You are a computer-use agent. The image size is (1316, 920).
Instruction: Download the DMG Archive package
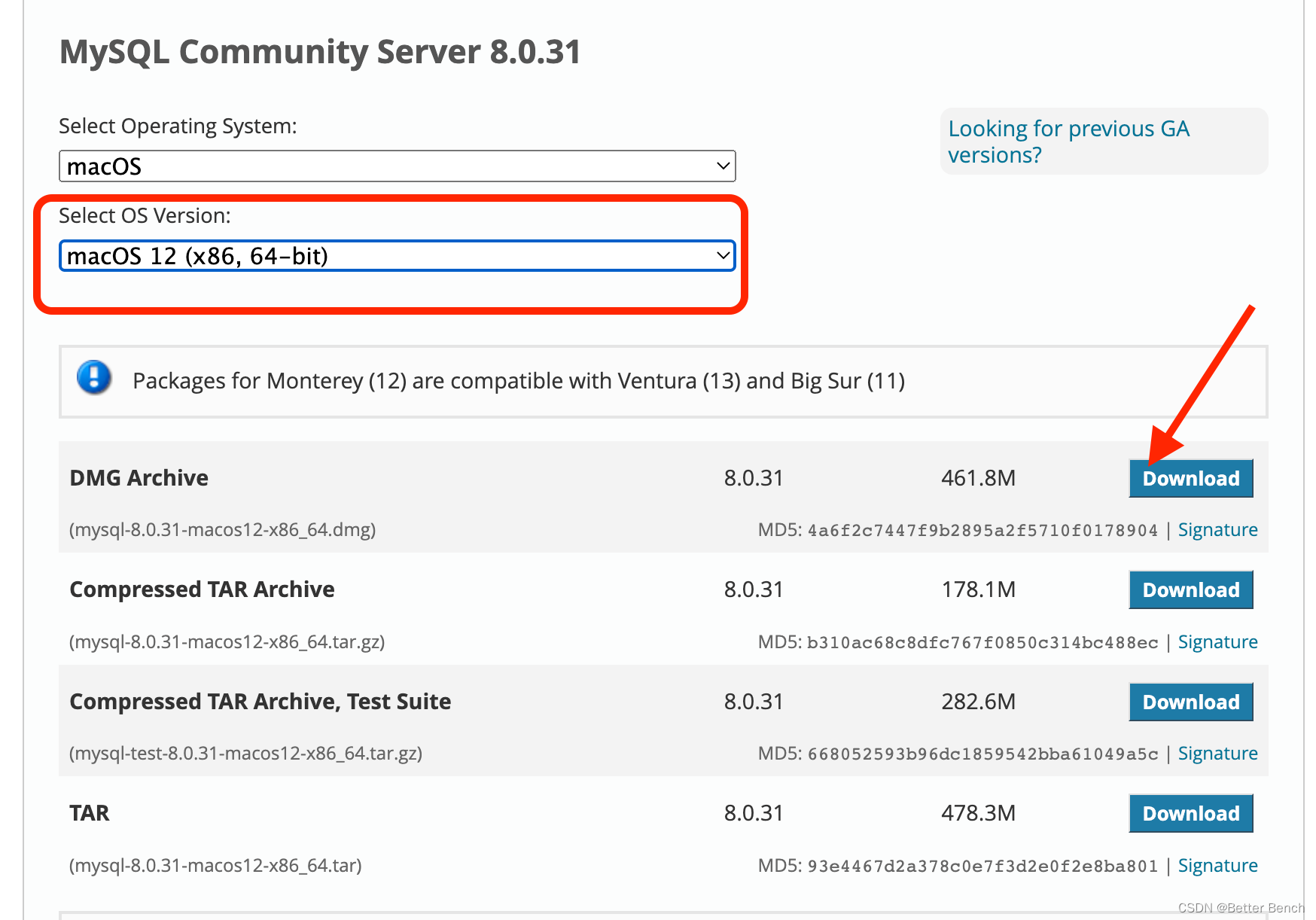(x=1190, y=479)
